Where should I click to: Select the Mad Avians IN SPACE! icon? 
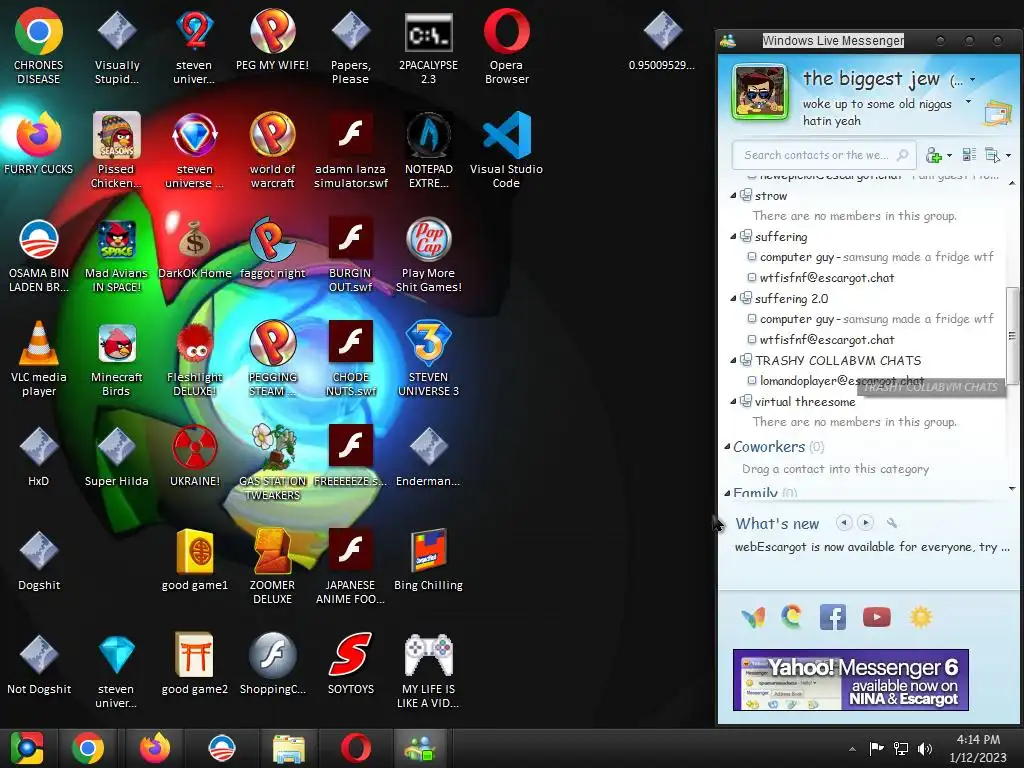click(116, 255)
